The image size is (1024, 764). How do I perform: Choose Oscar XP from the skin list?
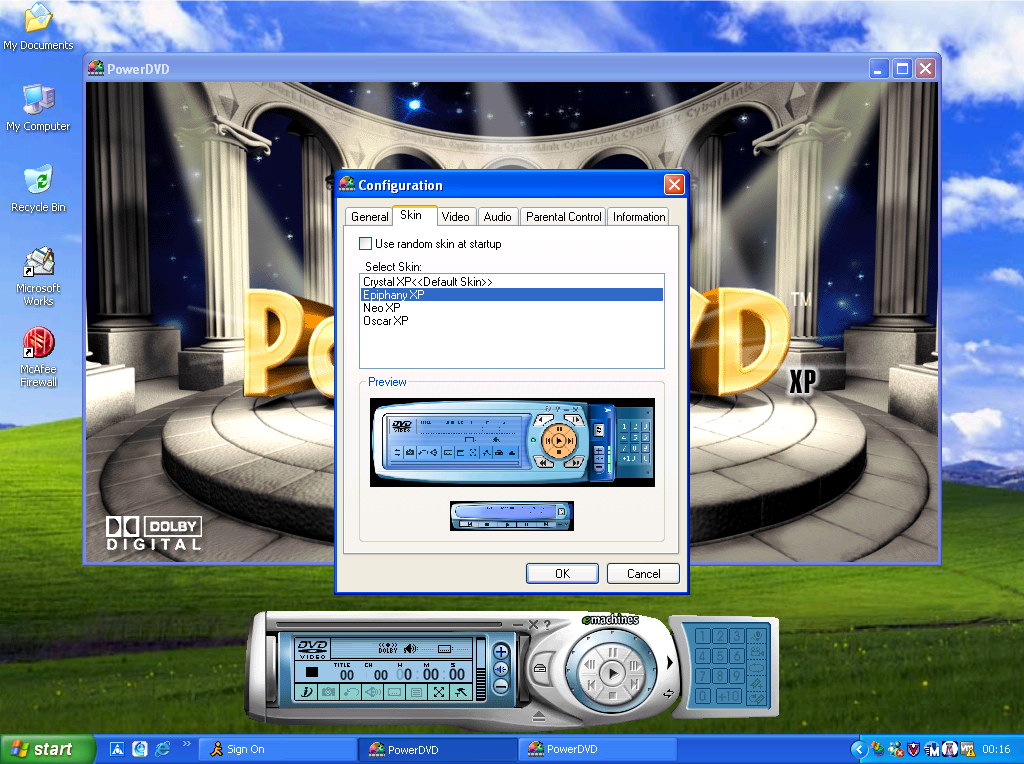coord(386,321)
